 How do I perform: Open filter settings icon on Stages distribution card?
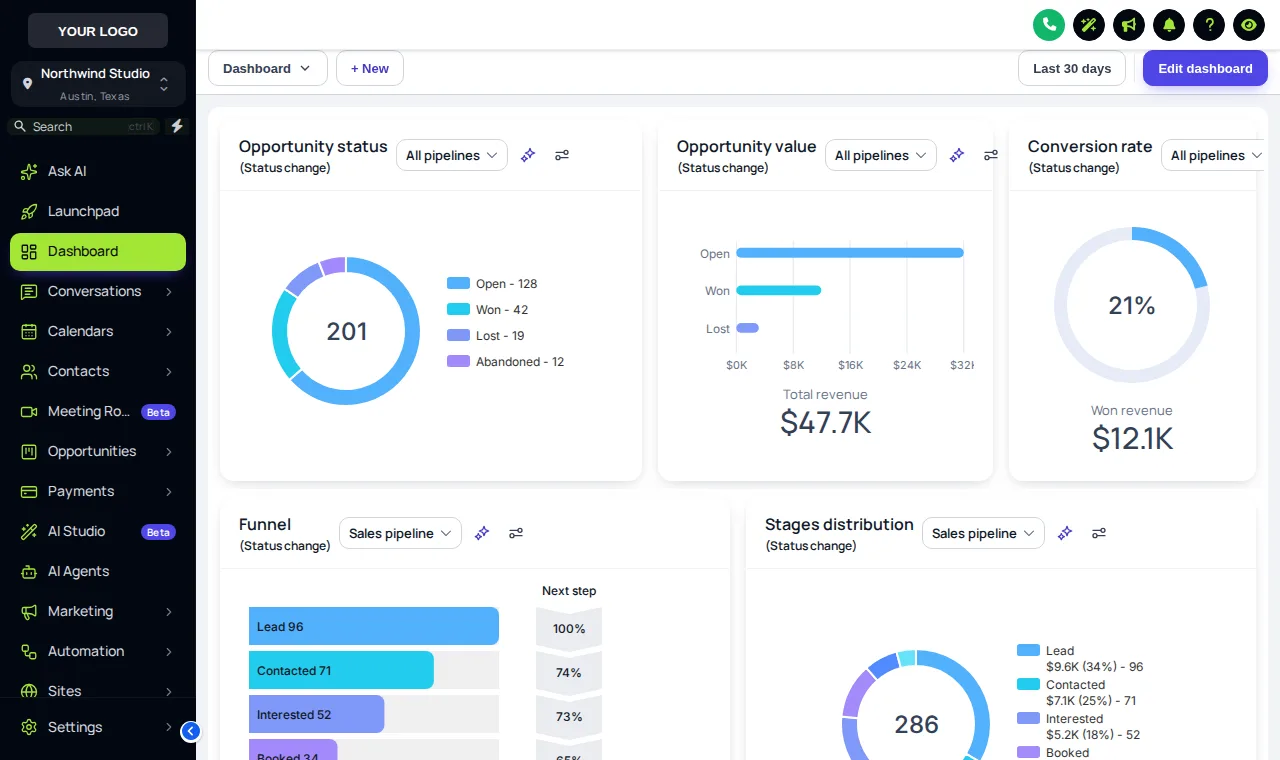1099,533
